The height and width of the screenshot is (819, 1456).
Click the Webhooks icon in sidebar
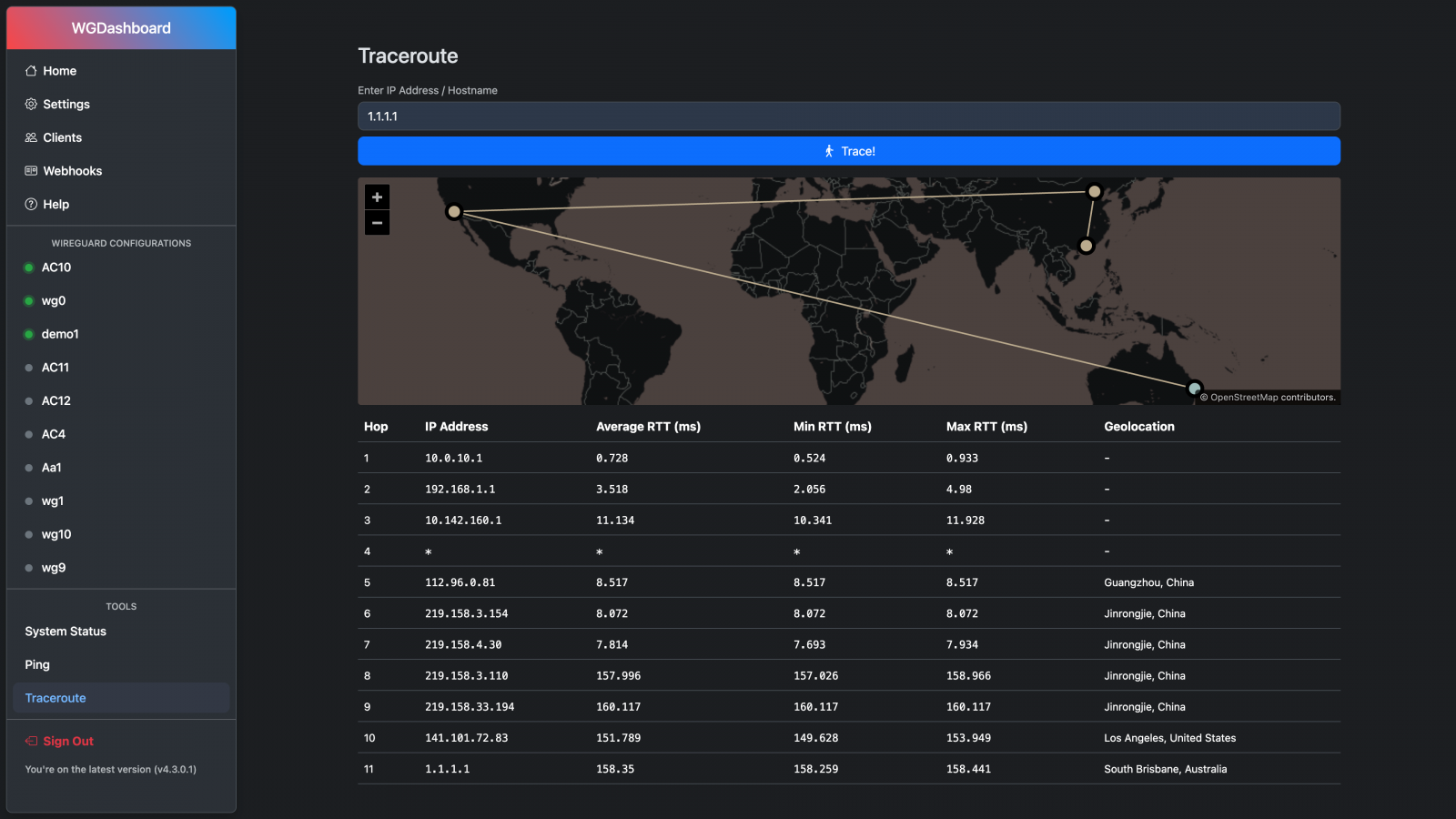31,171
